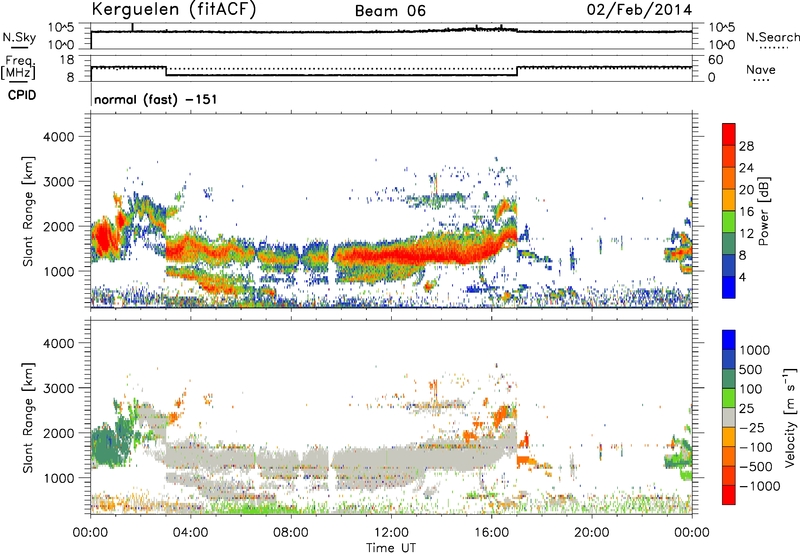800x554 pixels.
Task: Click the 'Nave' legend label
Action: coord(761,70)
